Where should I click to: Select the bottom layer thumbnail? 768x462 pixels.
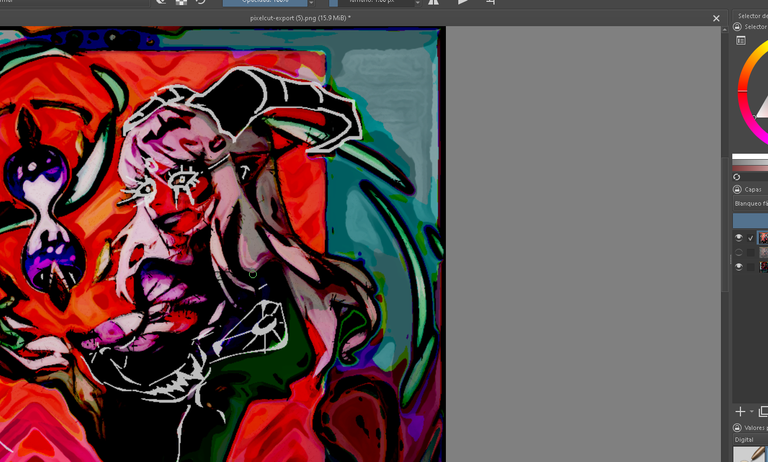point(763,267)
